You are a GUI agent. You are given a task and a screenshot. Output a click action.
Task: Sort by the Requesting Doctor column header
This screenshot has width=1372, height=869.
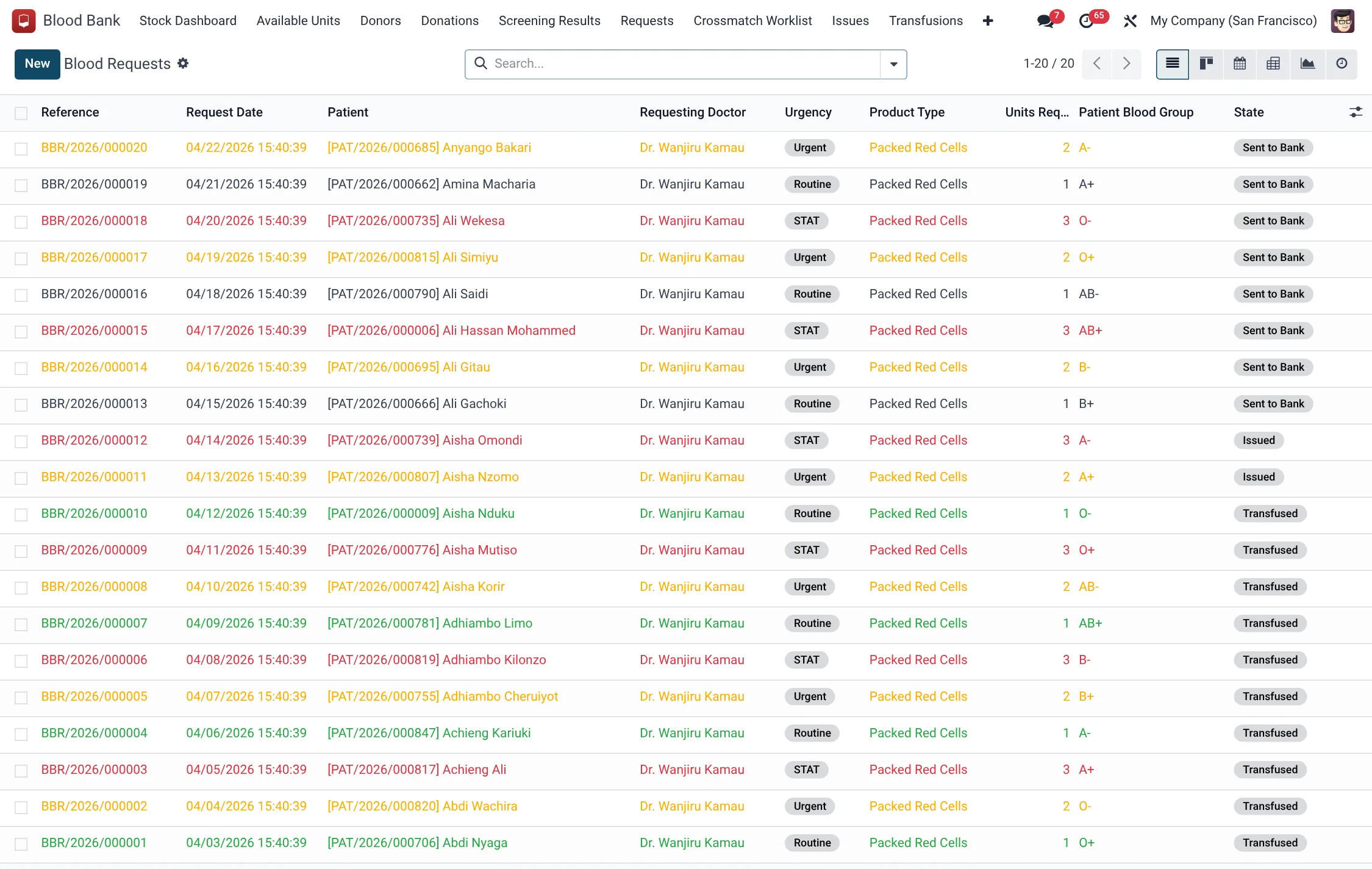(x=693, y=112)
